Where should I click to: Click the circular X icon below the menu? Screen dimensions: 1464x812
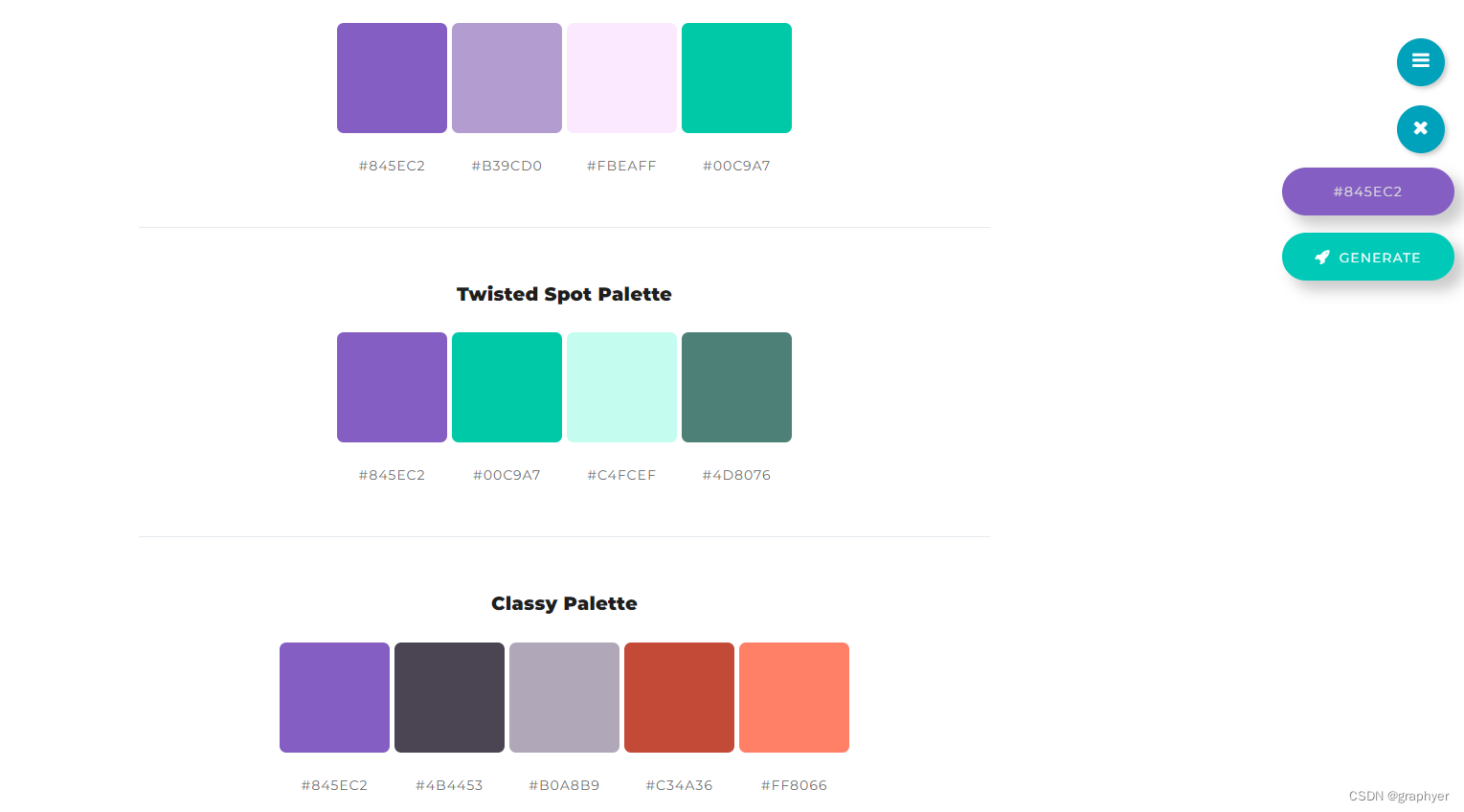[1421, 129]
